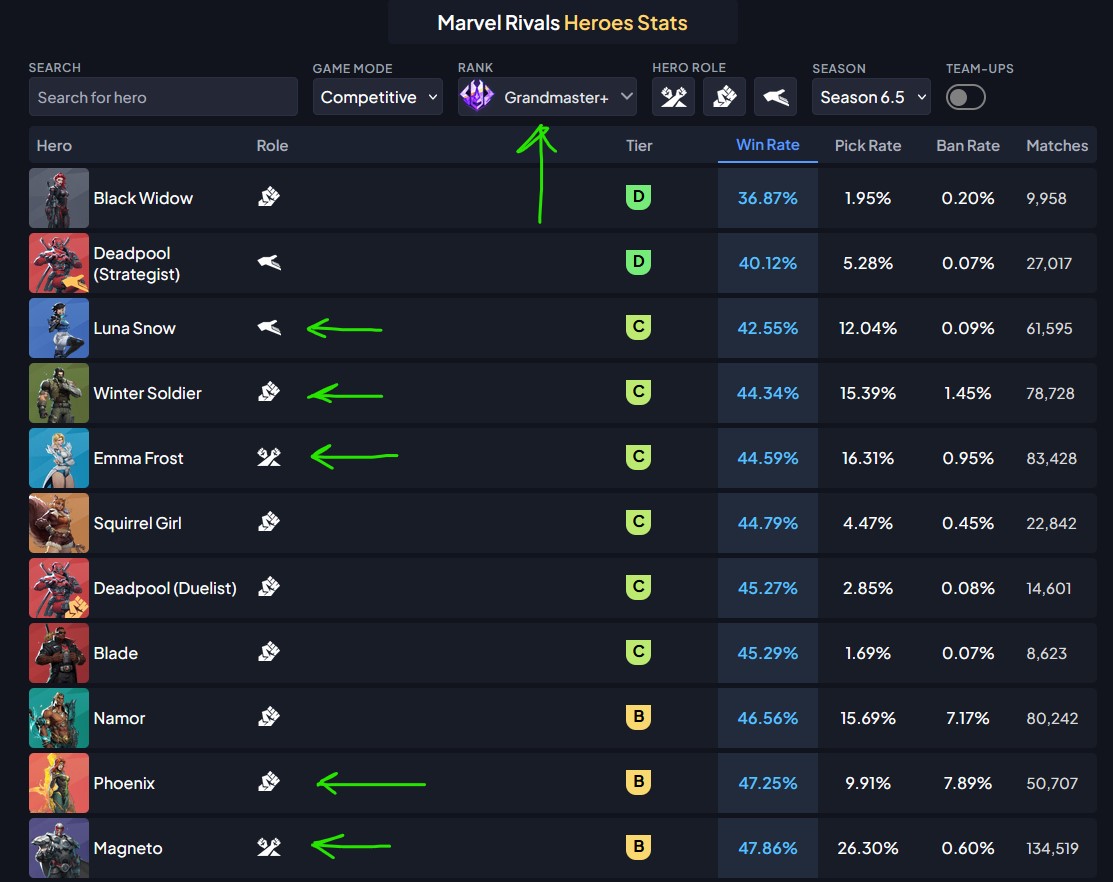The height and width of the screenshot is (882, 1113).
Task: Click Winter Soldier's C tier badge
Action: pos(638,392)
